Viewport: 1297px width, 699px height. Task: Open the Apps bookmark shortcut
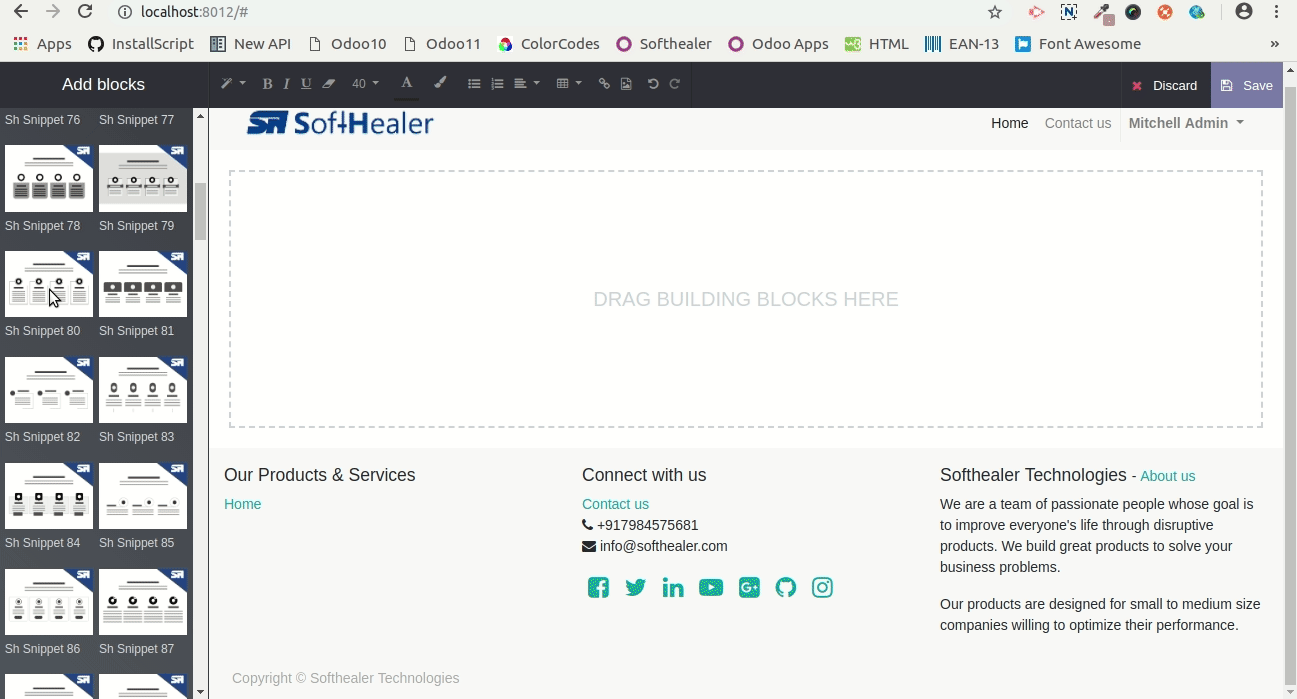tap(42, 44)
